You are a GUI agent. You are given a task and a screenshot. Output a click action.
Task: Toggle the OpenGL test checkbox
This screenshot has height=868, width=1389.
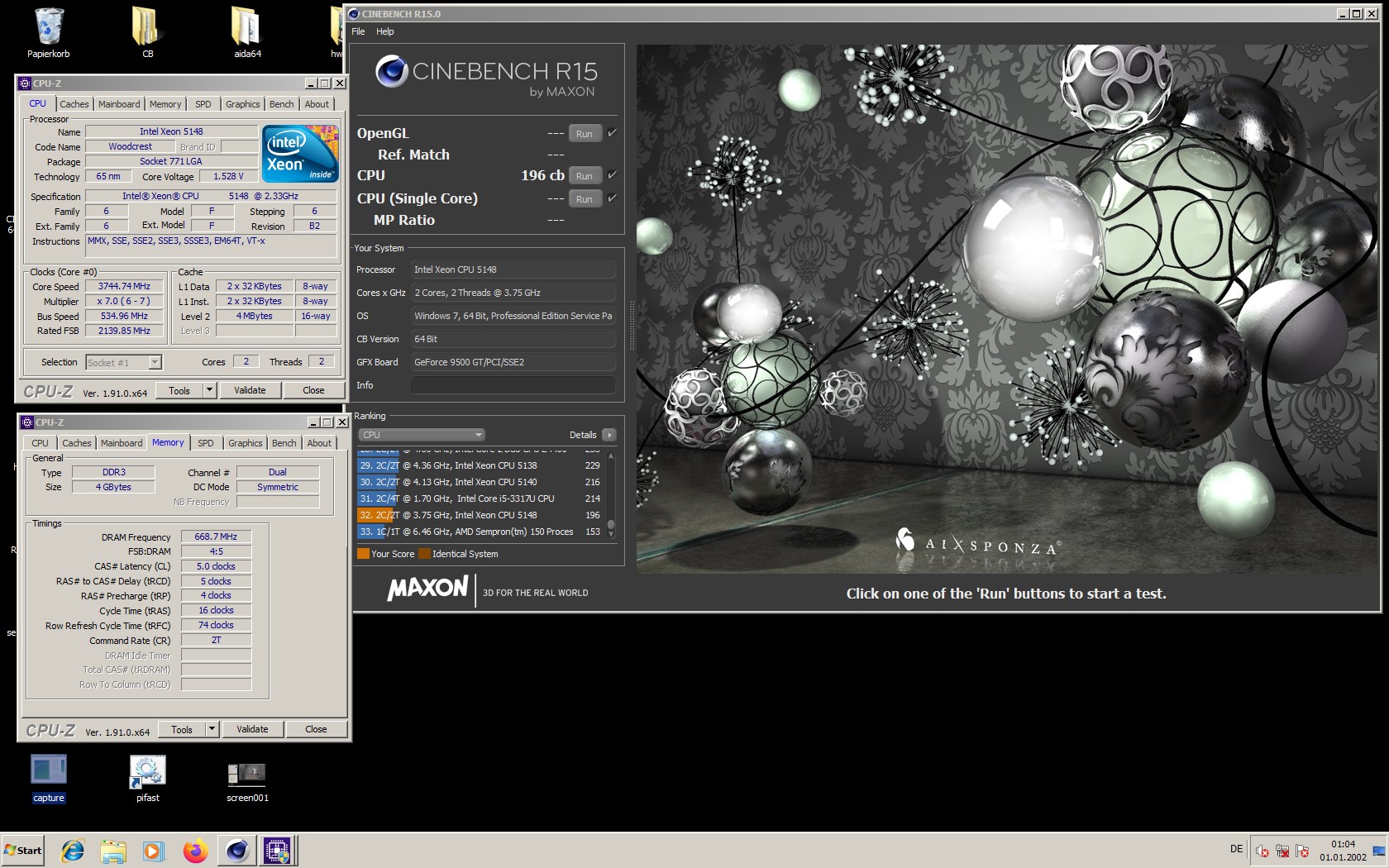click(612, 133)
